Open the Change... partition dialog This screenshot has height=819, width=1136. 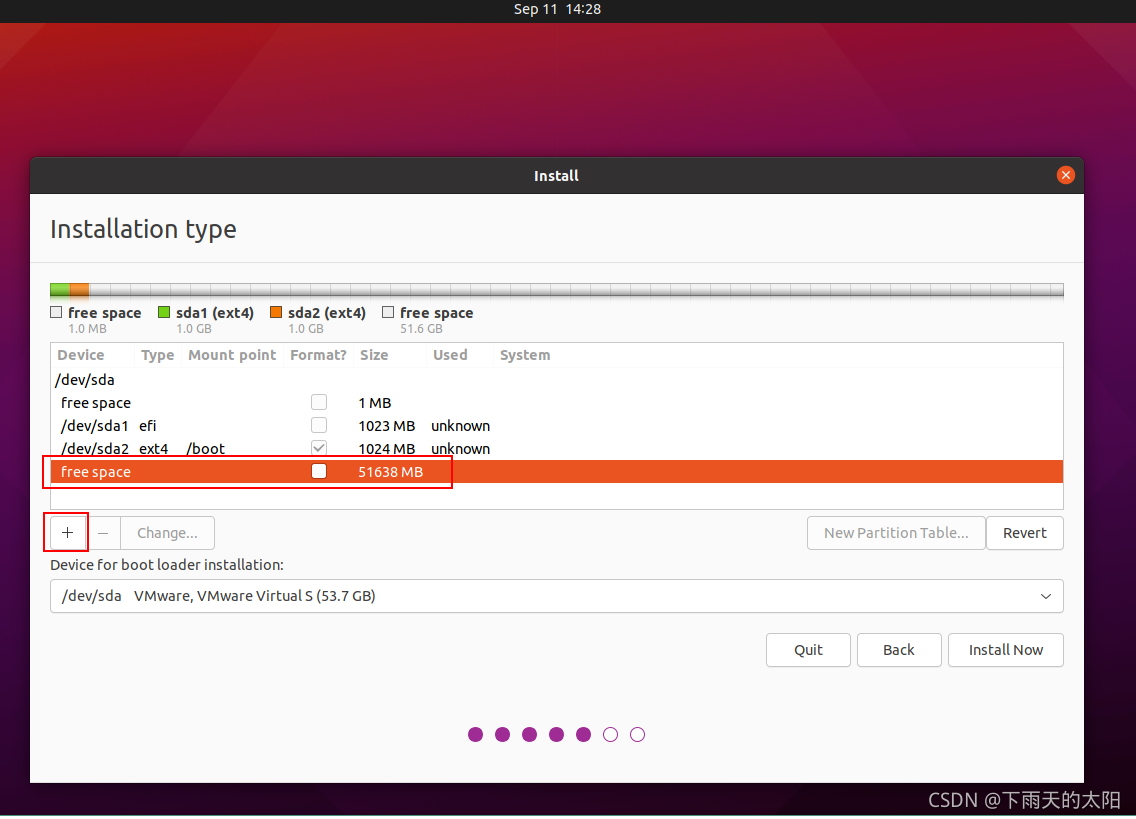tap(167, 533)
